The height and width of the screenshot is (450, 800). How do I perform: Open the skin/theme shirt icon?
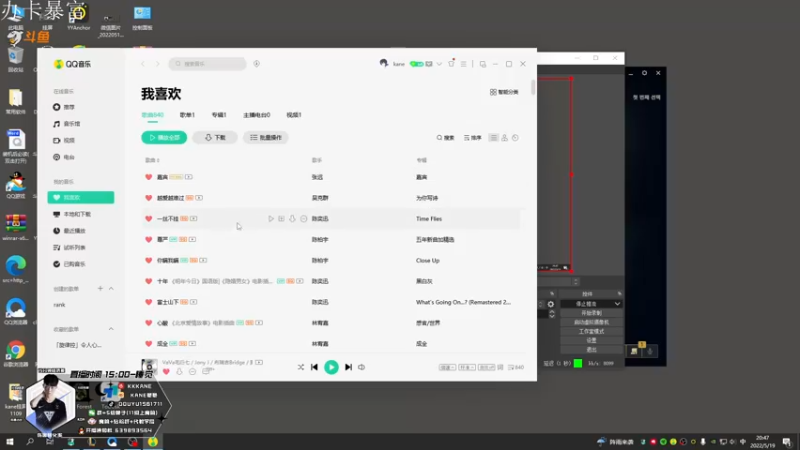pos(451,64)
